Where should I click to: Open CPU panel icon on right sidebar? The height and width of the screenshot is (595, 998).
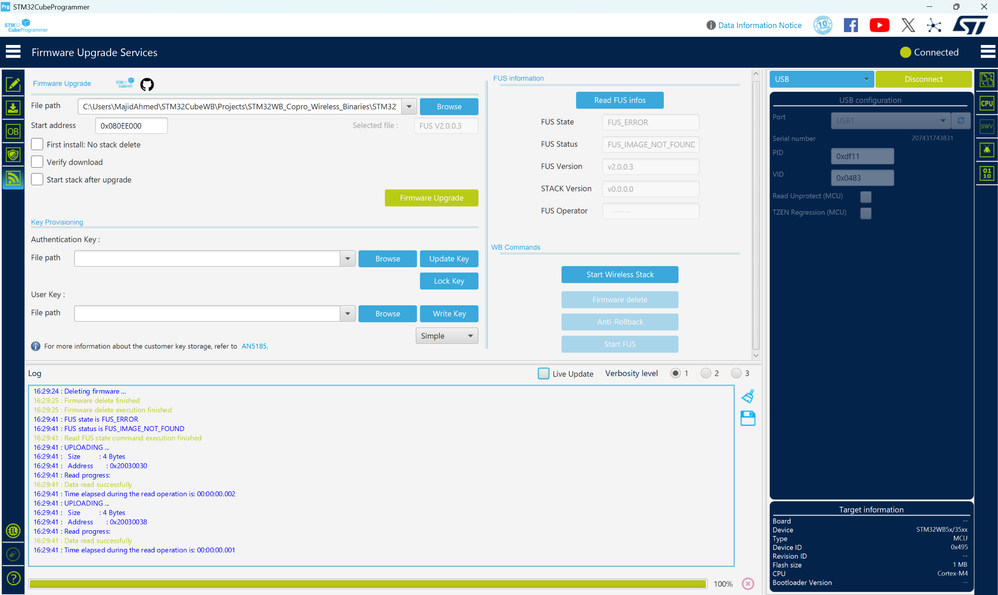pyautogui.click(x=987, y=103)
